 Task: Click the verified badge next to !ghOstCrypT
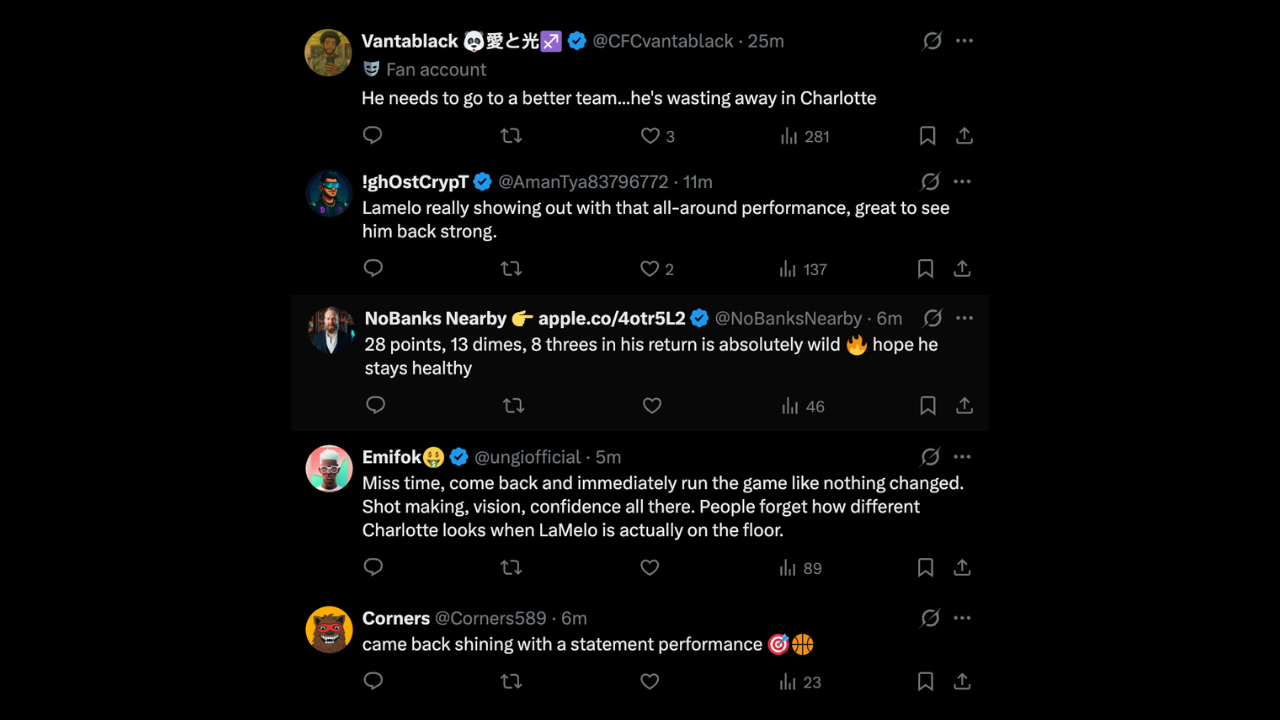pos(482,181)
